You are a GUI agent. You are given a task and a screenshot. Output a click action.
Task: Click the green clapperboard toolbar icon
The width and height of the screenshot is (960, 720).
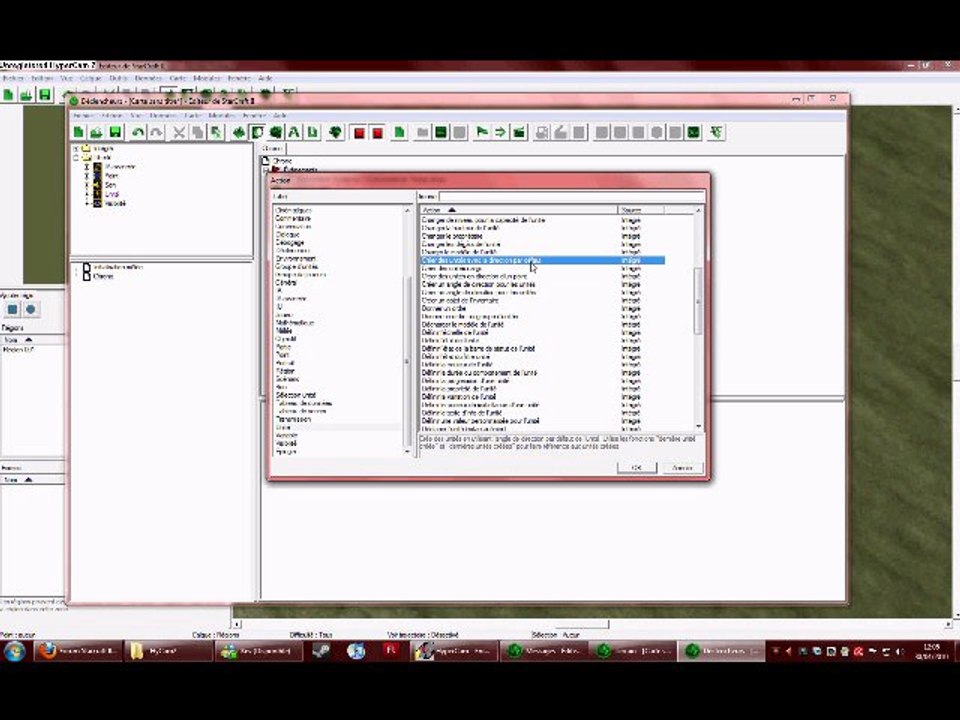519,132
